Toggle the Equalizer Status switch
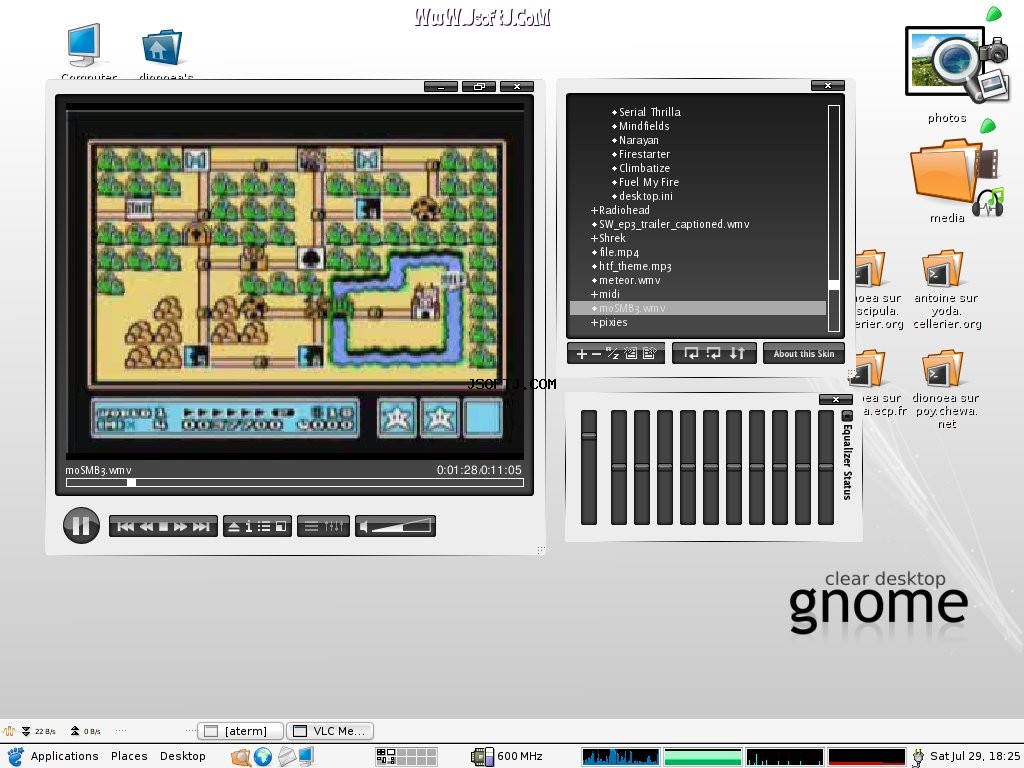Image resolution: width=1024 pixels, height=768 pixels. pyautogui.click(x=847, y=416)
